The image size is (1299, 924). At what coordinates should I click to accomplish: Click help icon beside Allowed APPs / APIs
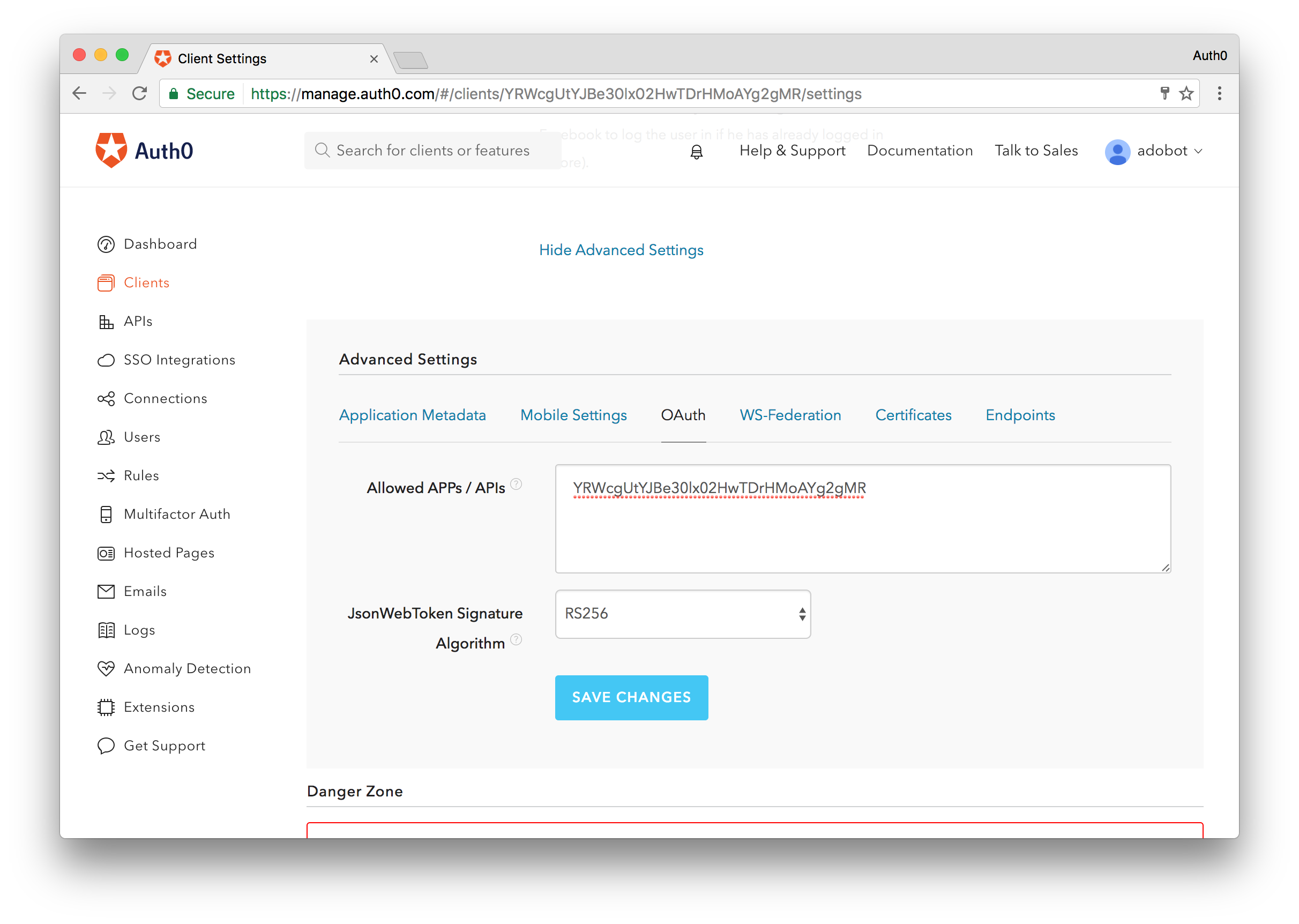coord(516,484)
